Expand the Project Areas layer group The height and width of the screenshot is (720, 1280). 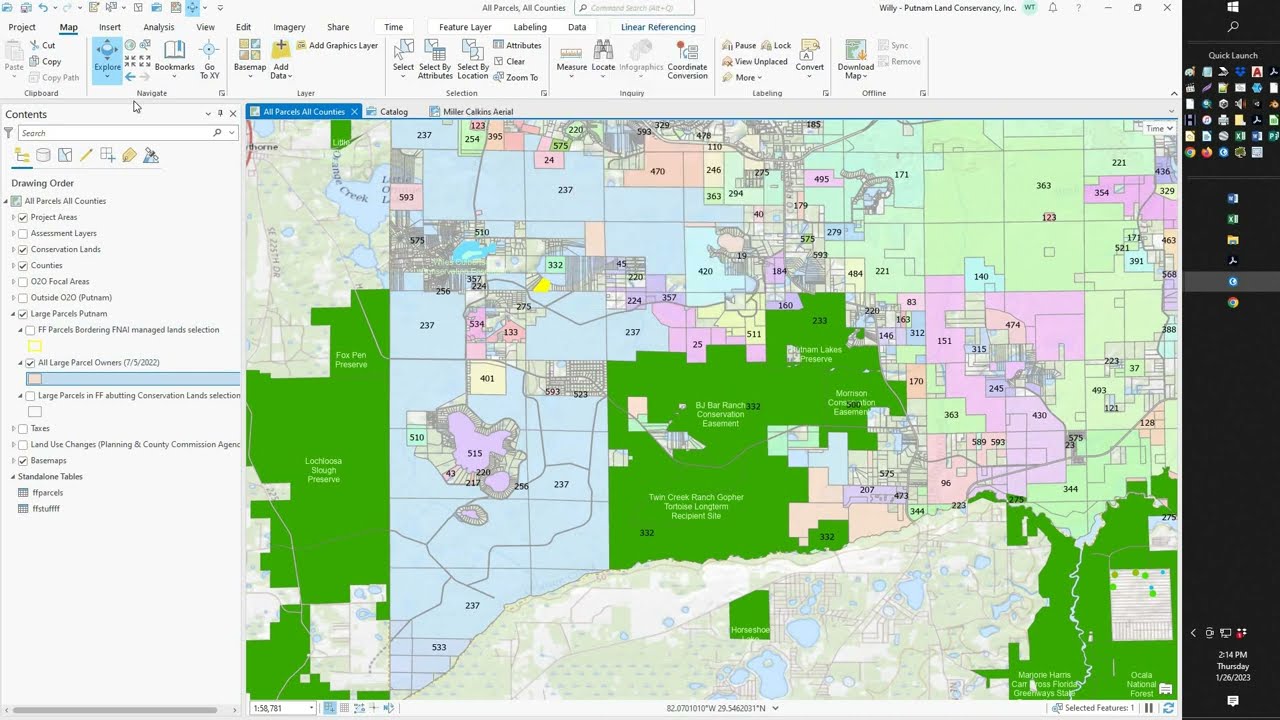14,217
